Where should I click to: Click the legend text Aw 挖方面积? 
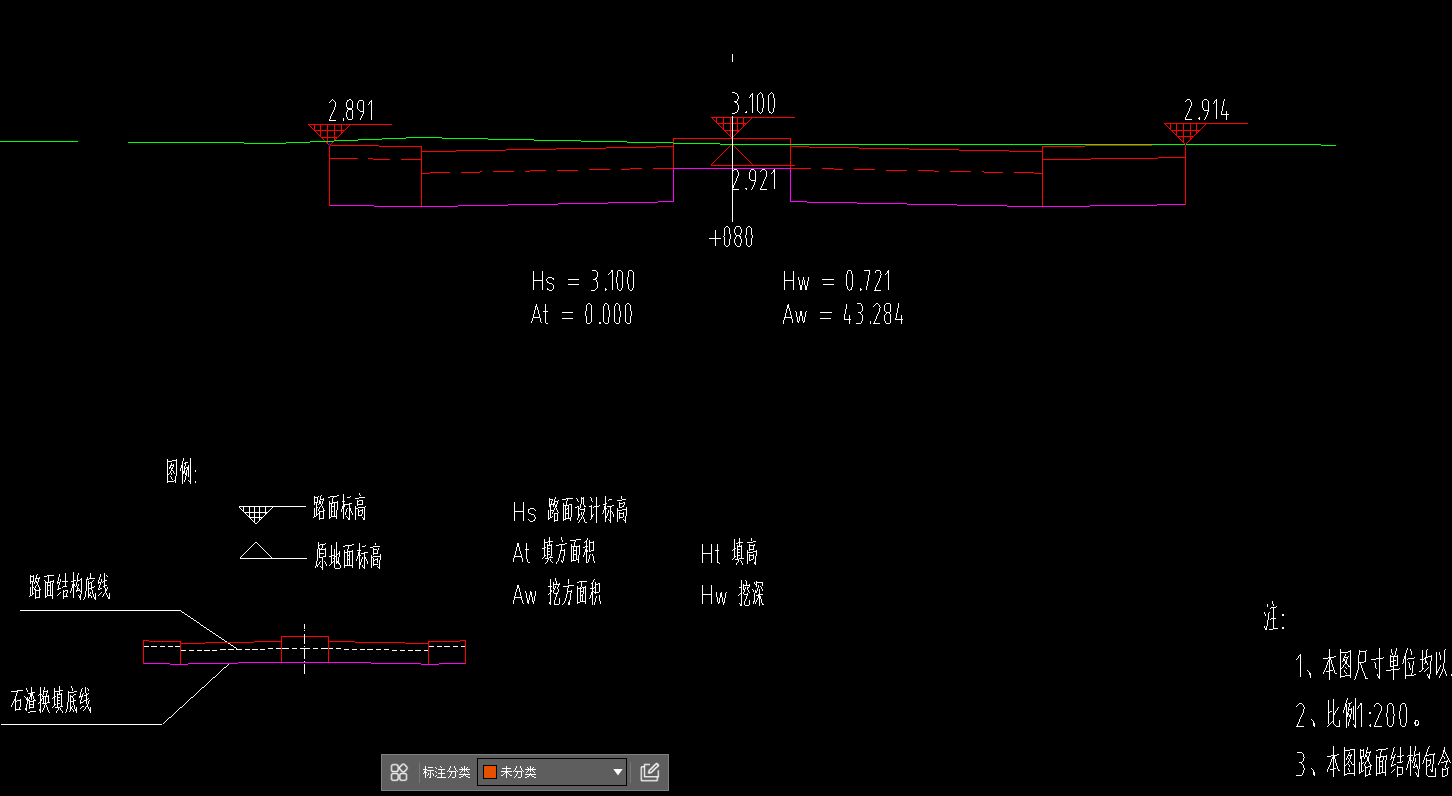click(557, 595)
